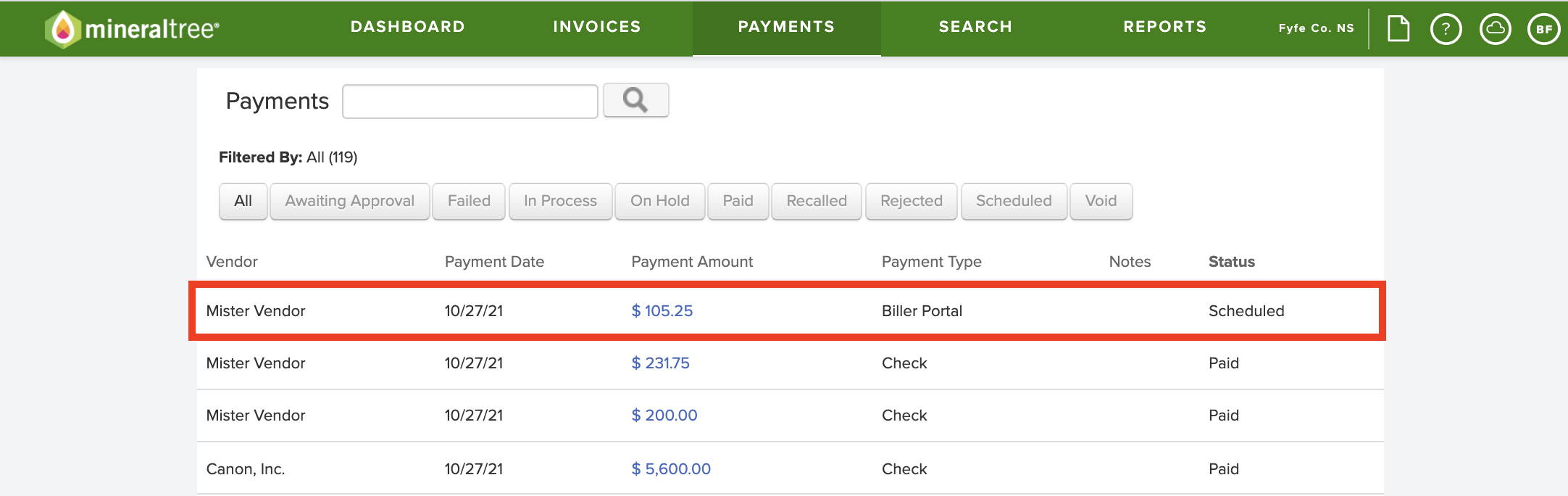Click the MineralTree logo
This screenshot has width=1568, height=496.
click(132, 29)
